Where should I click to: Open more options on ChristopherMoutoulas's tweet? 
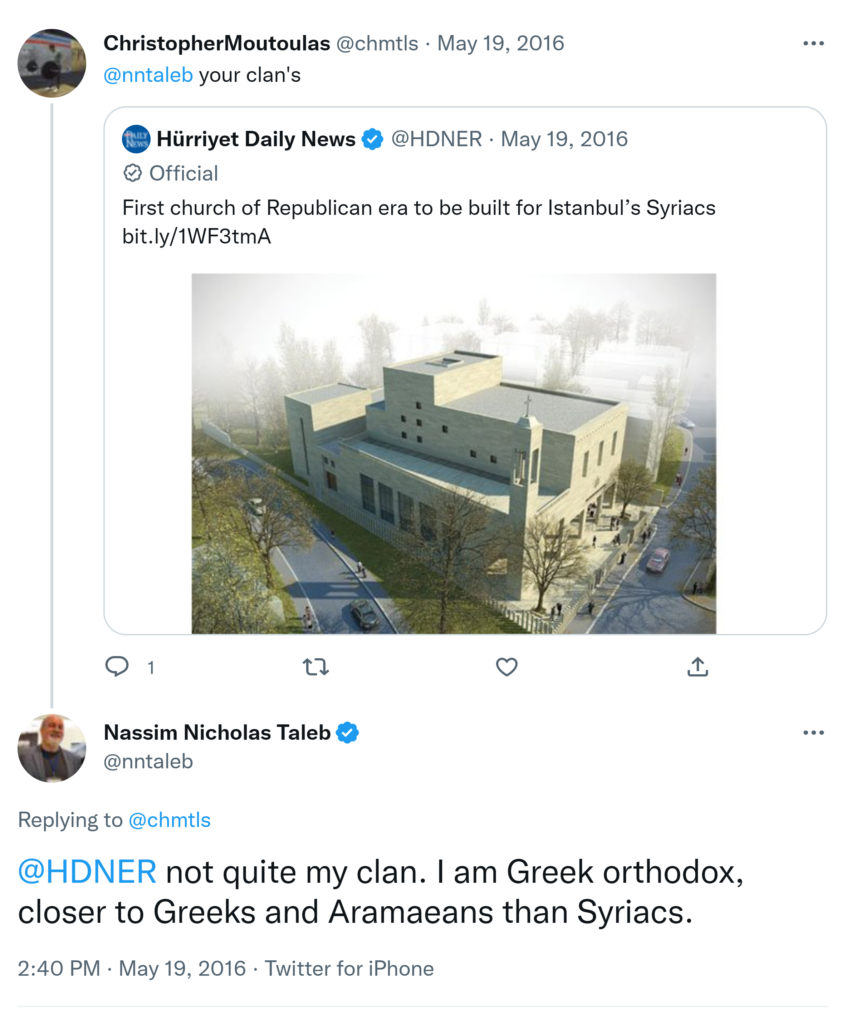point(813,44)
